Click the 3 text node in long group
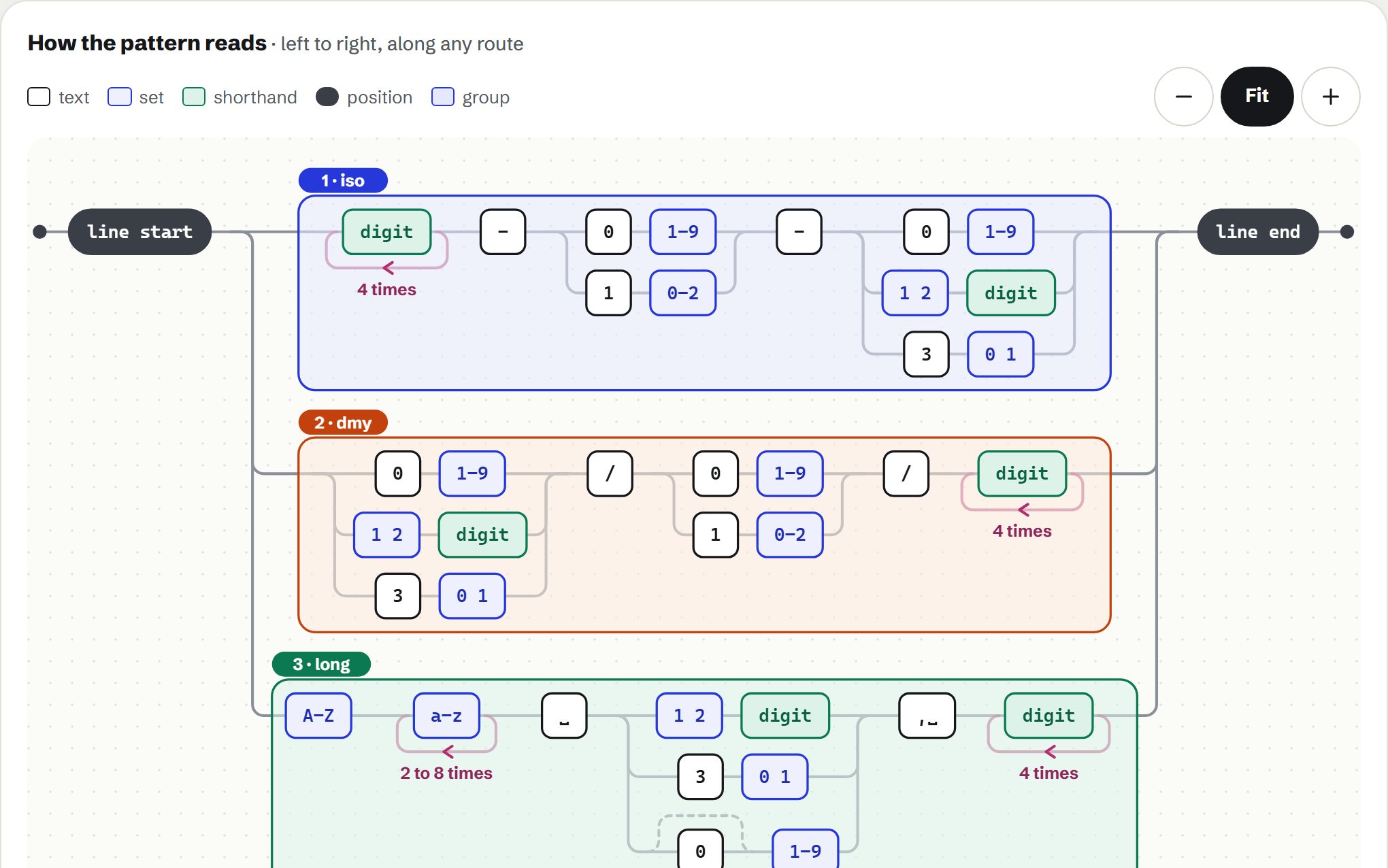This screenshot has height=868, width=1388. (x=700, y=777)
